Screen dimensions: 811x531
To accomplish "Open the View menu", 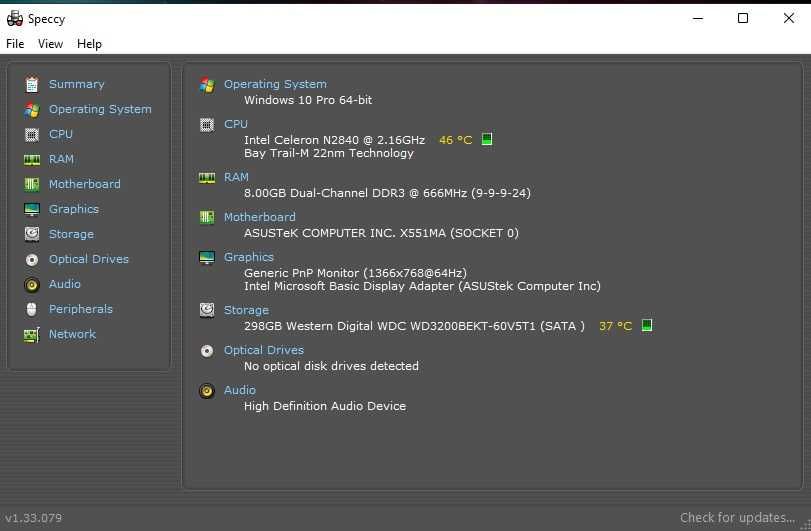I will tap(50, 44).
